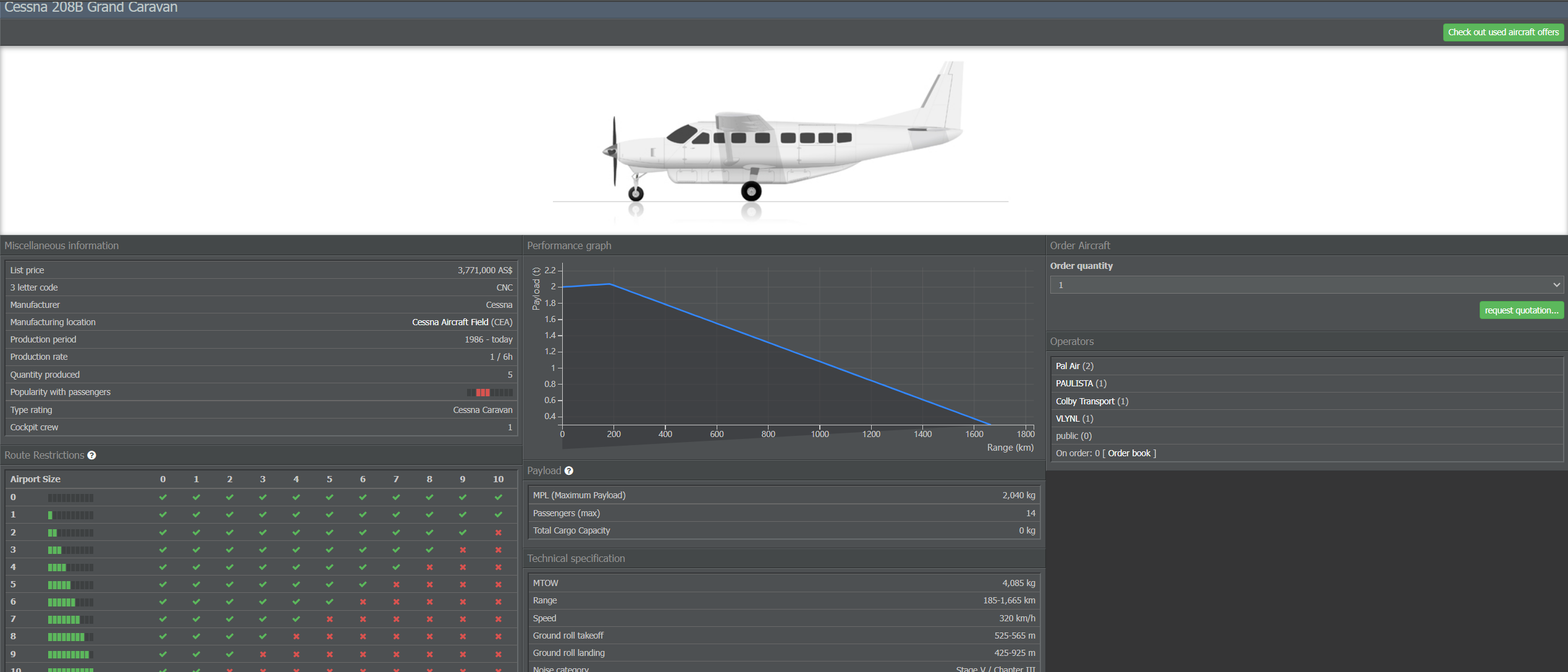Click the request quotation button
The height and width of the screenshot is (672, 1568).
pos(1521,310)
